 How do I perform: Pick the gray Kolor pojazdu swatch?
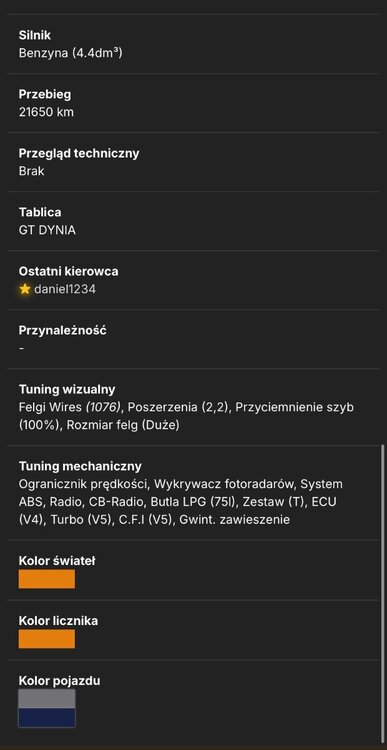click(47, 699)
